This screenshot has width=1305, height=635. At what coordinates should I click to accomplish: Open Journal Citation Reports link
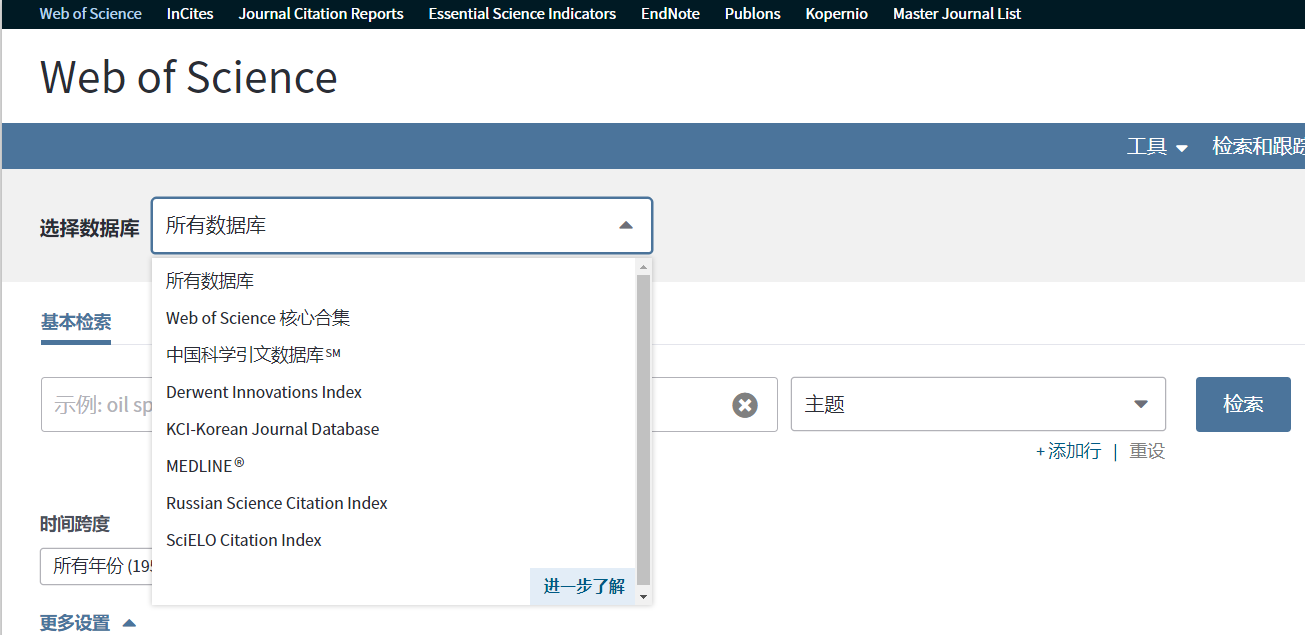[x=321, y=14]
